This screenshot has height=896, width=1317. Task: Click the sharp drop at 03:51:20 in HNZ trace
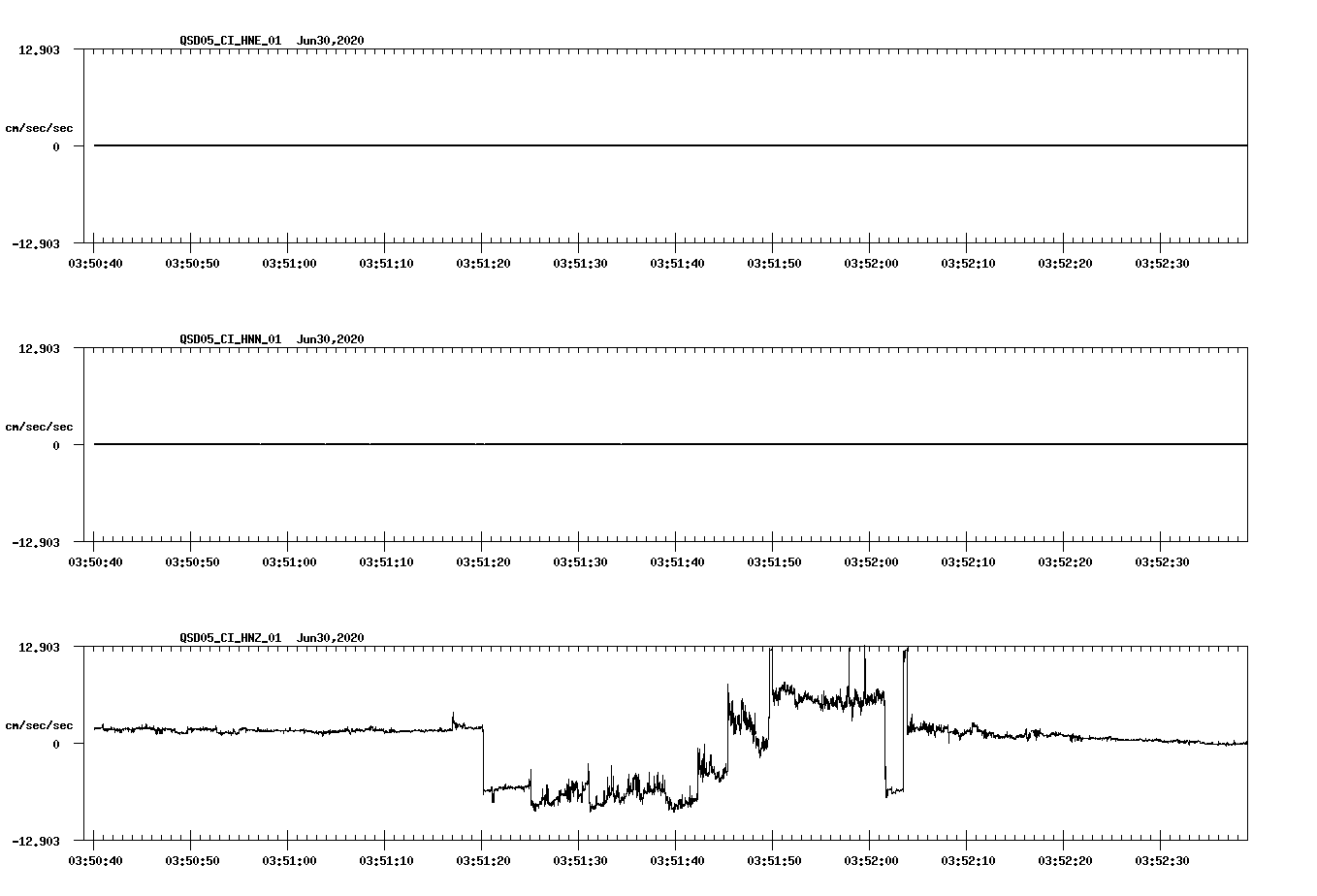pos(483,759)
